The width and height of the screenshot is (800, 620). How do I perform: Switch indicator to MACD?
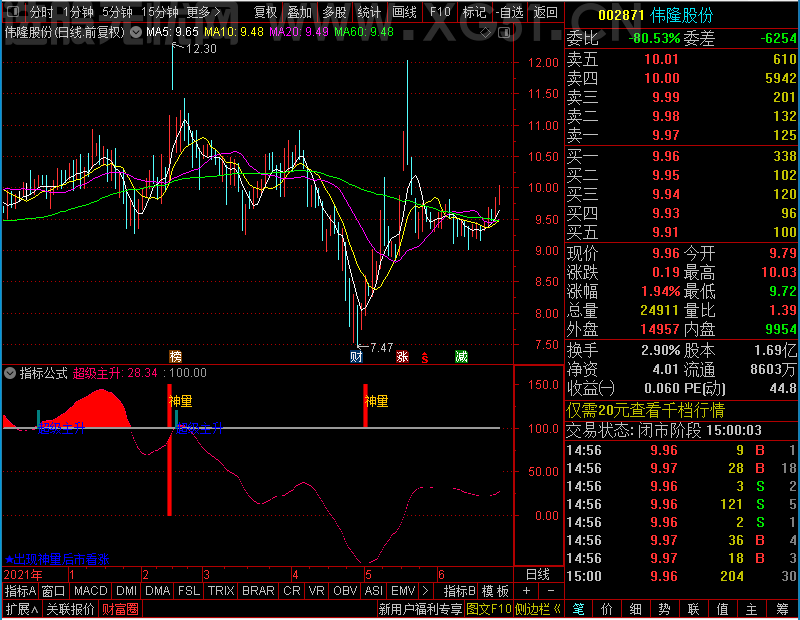coord(91,591)
